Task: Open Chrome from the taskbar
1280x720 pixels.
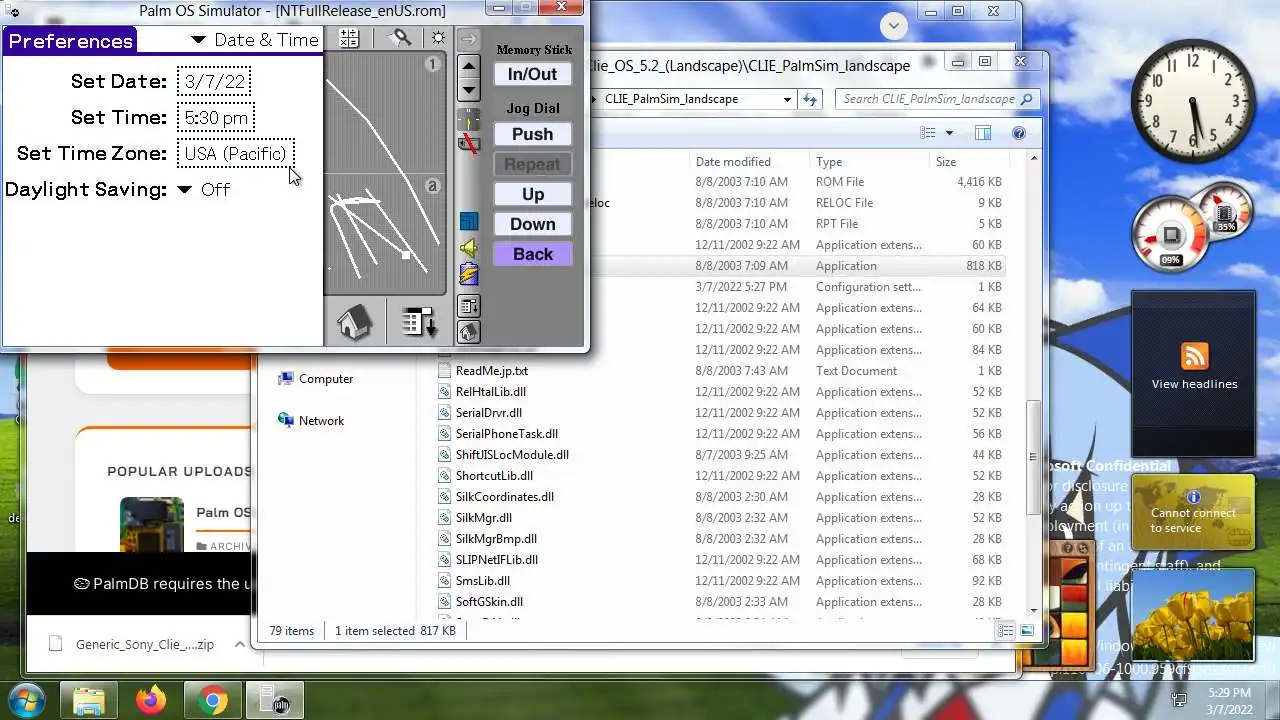Action: [x=212, y=701]
